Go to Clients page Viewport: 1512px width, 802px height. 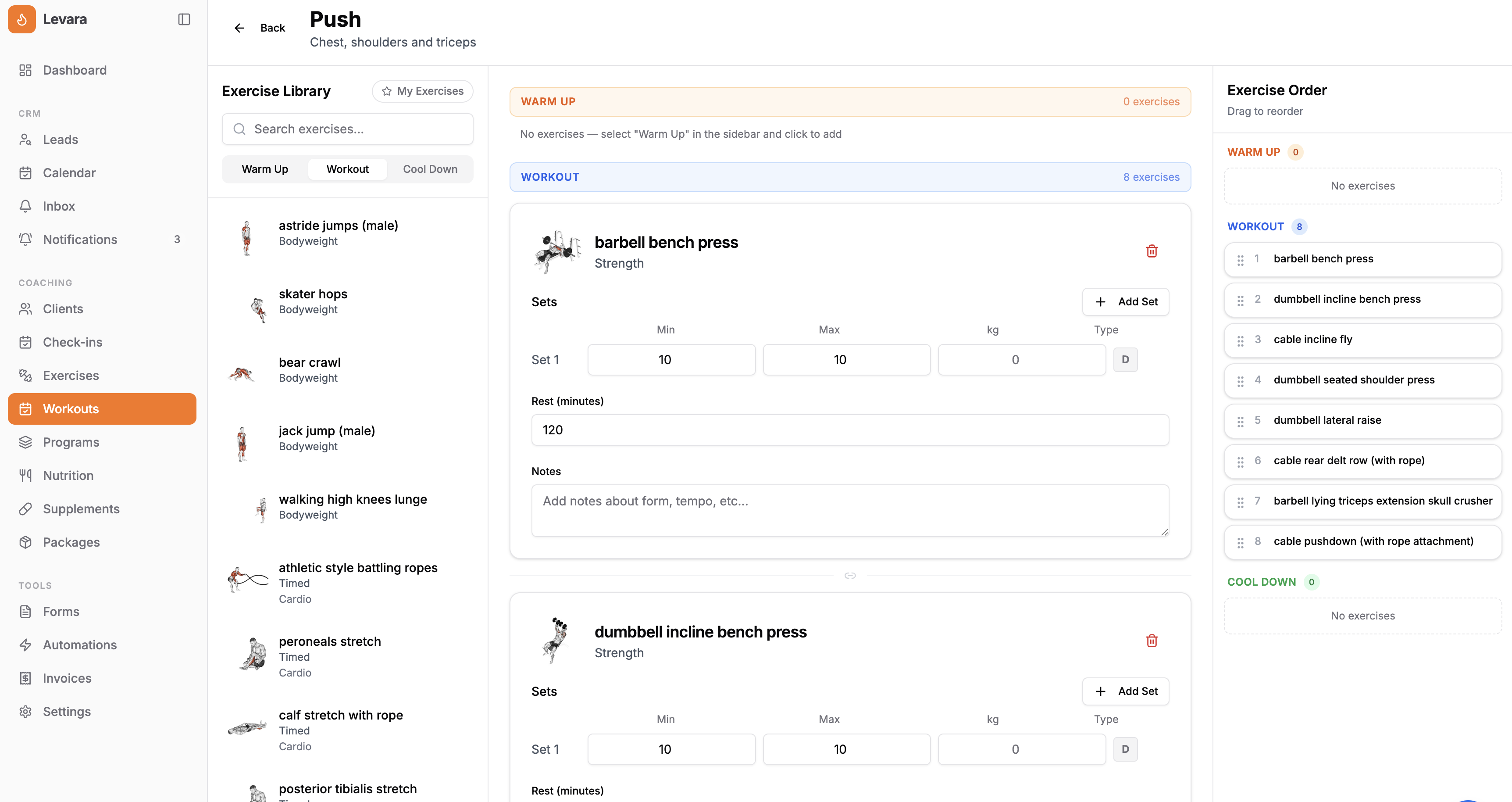[102, 309]
